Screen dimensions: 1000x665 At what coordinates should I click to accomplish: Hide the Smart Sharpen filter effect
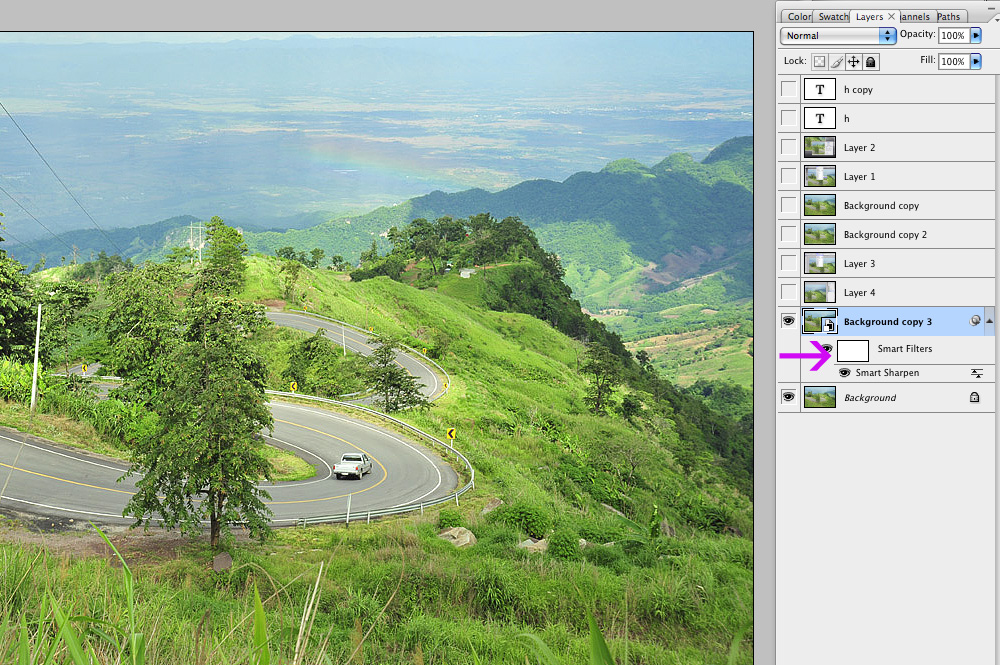[845, 373]
